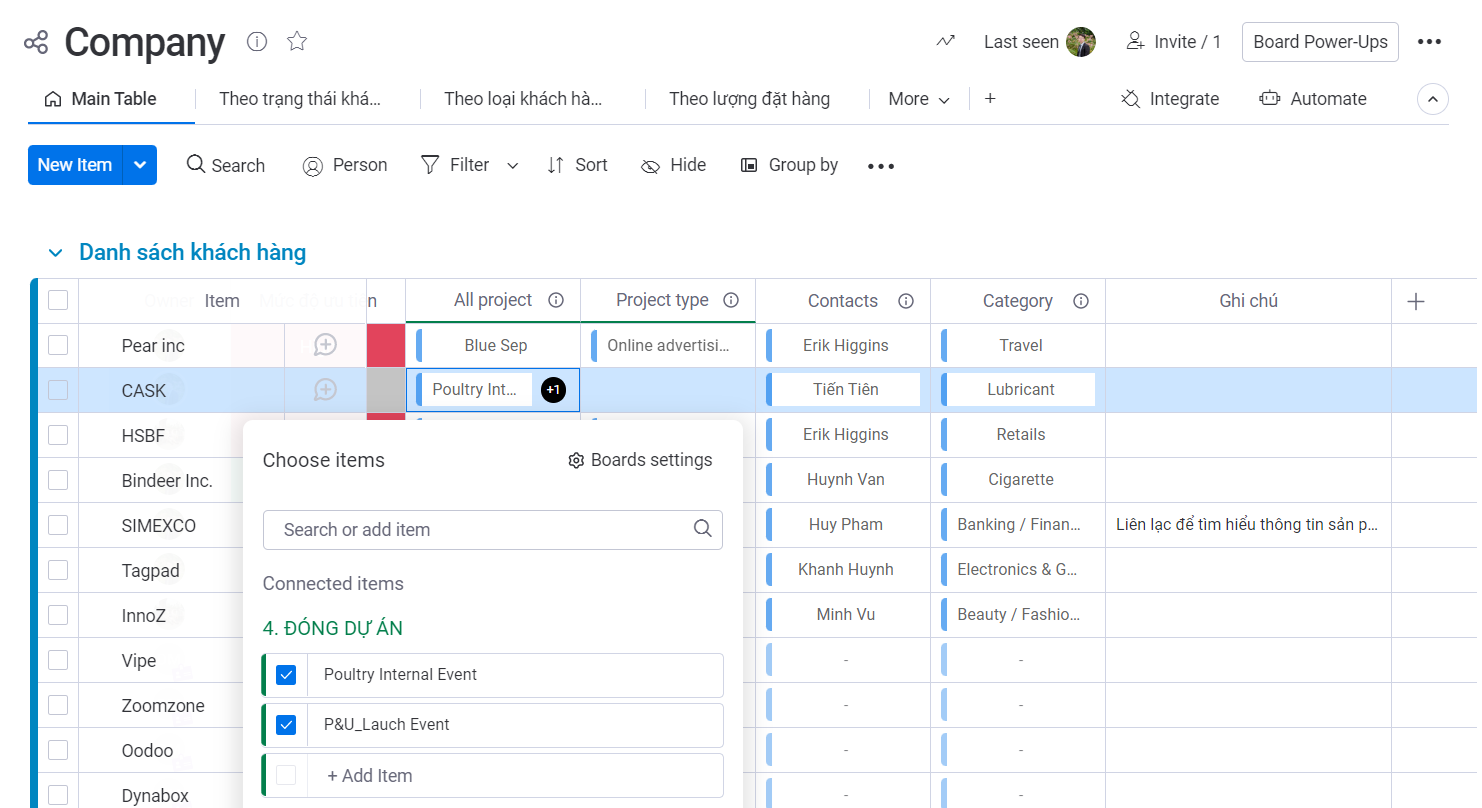Open the New Item dropdown arrow
Viewport: 1482px width, 808px height.
140,165
